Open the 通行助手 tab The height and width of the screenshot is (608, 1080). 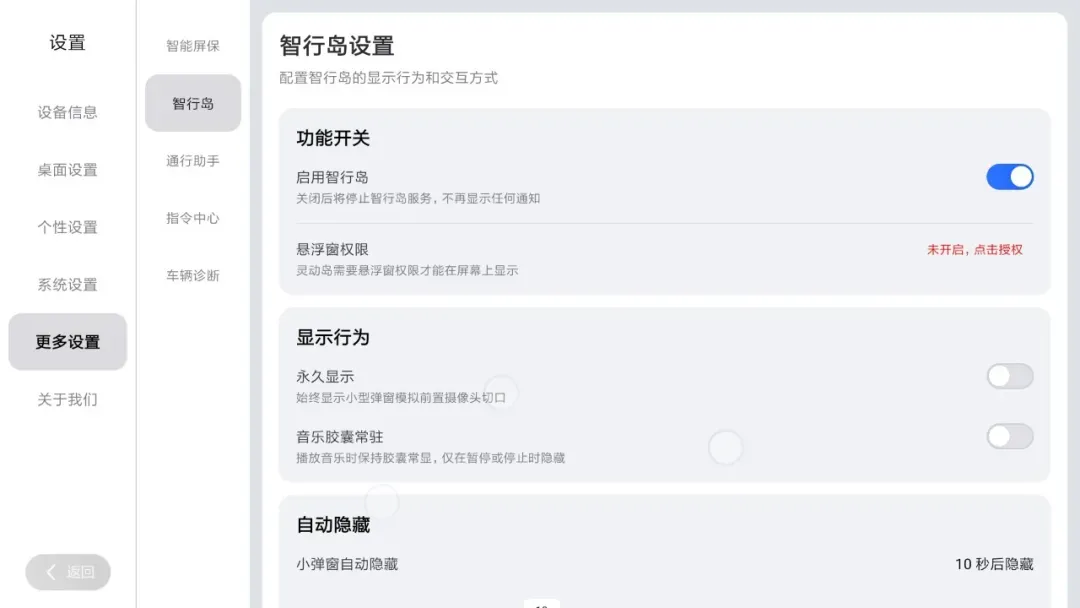192,161
